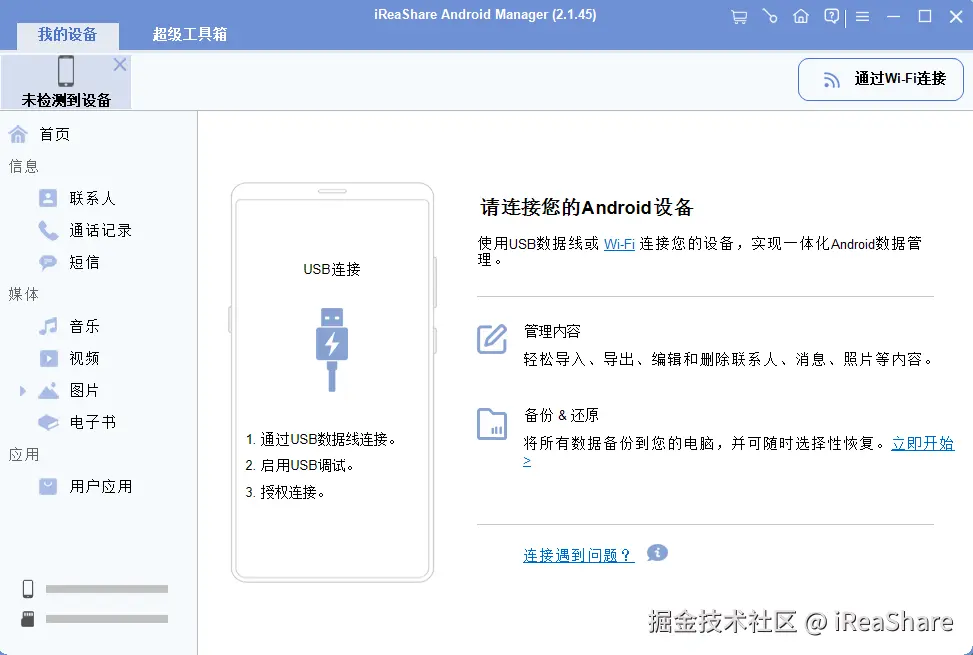The width and height of the screenshot is (973, 655).
Task: Click the 应用 section heading
Action: click(x=24, y=455)
